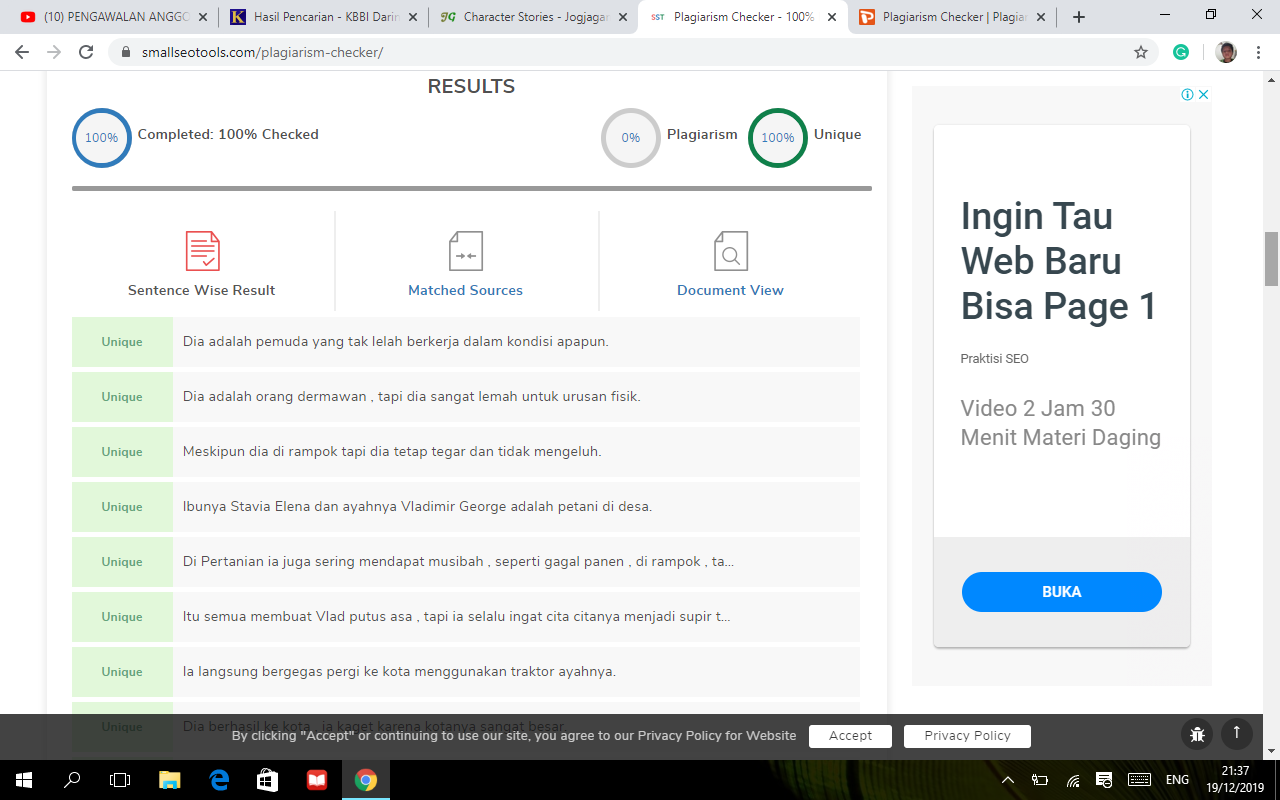The height and width of the screenshot is (800, 1280).
Task: Open Microsoft Edge from the taskbar
Action: coord(219,780)
